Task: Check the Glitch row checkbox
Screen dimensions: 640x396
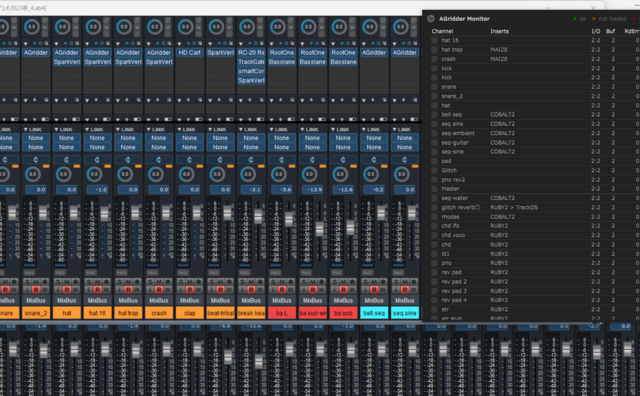Action: tap(434, 170)
